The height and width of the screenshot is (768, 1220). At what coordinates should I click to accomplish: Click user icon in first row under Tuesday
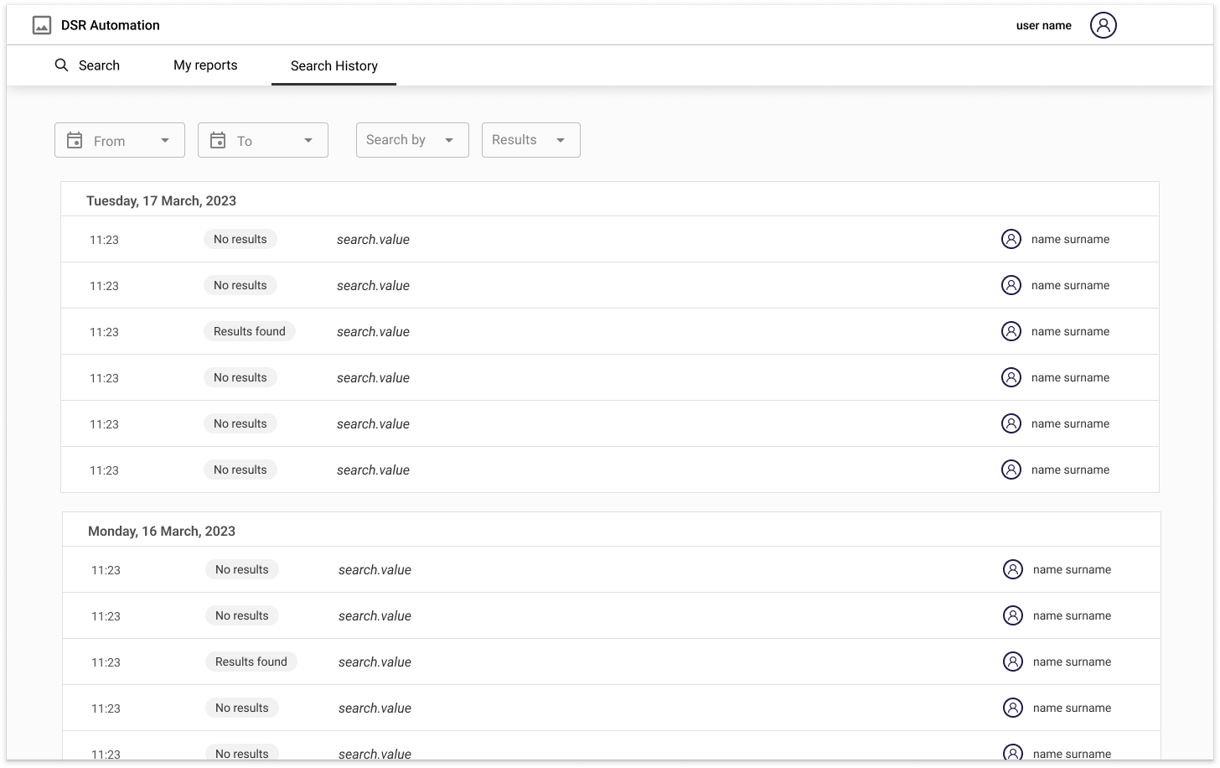(x=1011, y=239)
